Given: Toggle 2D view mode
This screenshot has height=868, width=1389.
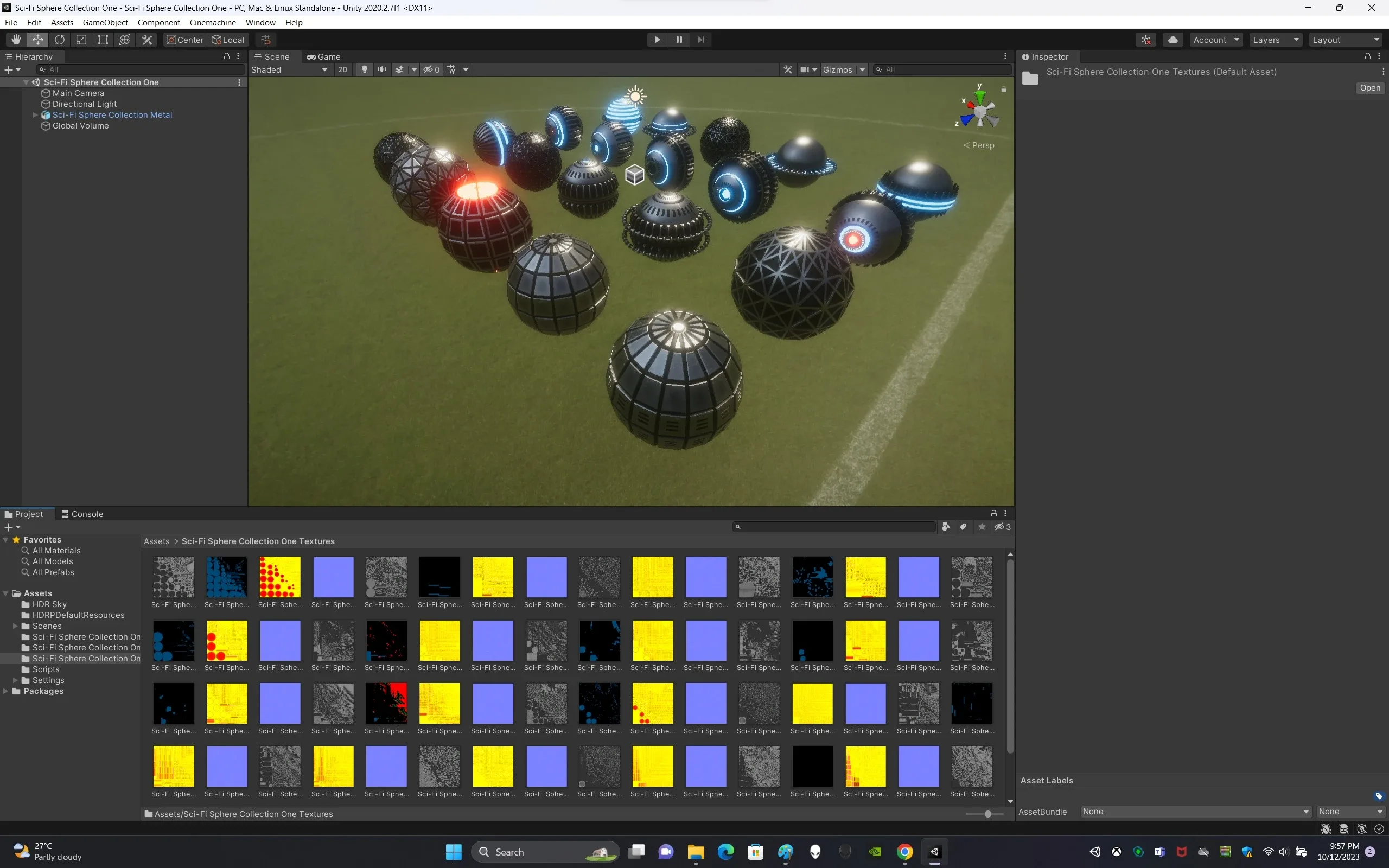Looking at the screenshot, I should [343, 69].
